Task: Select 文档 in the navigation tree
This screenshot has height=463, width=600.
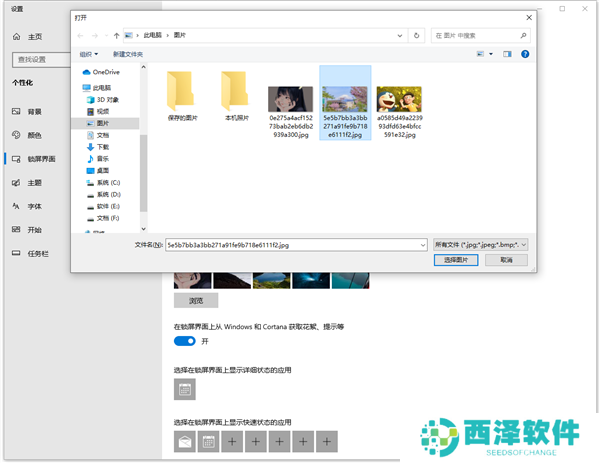Action: pyautogui.click(x=98, y=135)
